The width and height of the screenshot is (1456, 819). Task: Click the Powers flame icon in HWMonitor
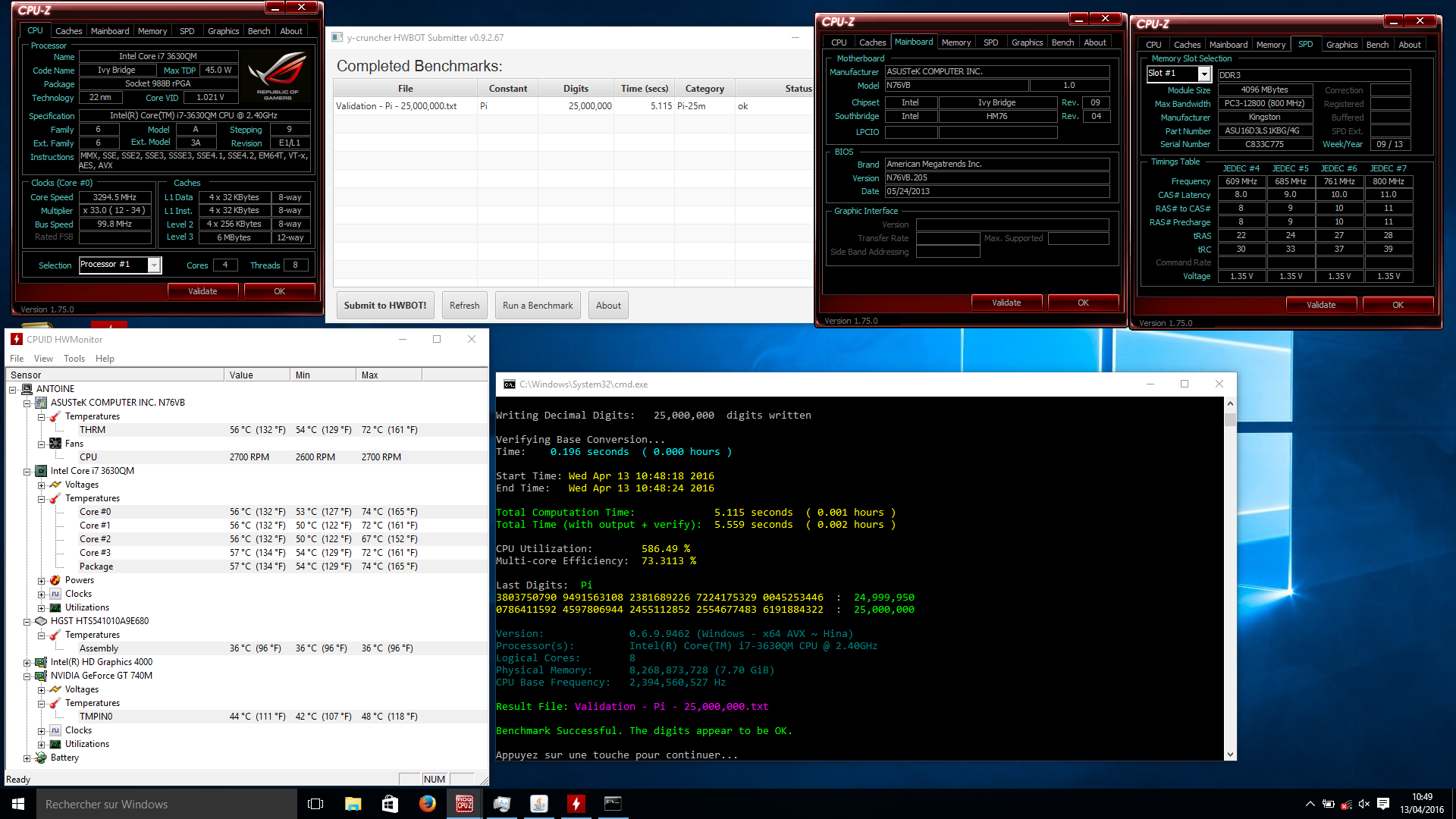(55, 580)
